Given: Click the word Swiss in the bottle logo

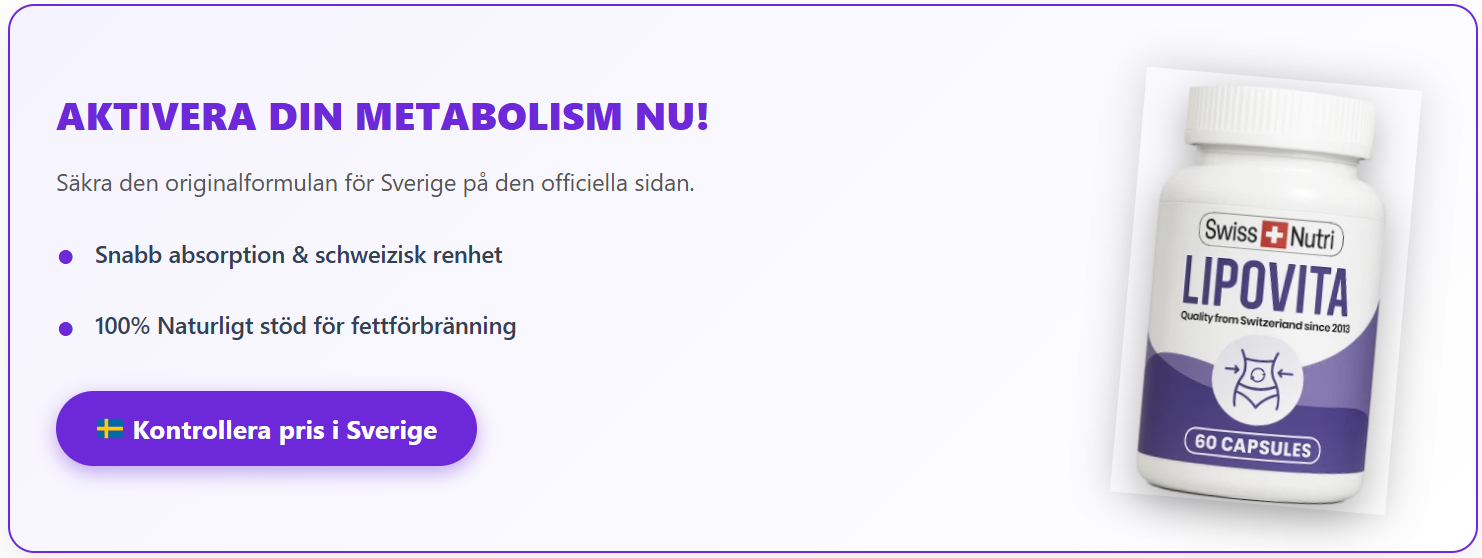Looking at the screenshot, I should pos(1230,232).
